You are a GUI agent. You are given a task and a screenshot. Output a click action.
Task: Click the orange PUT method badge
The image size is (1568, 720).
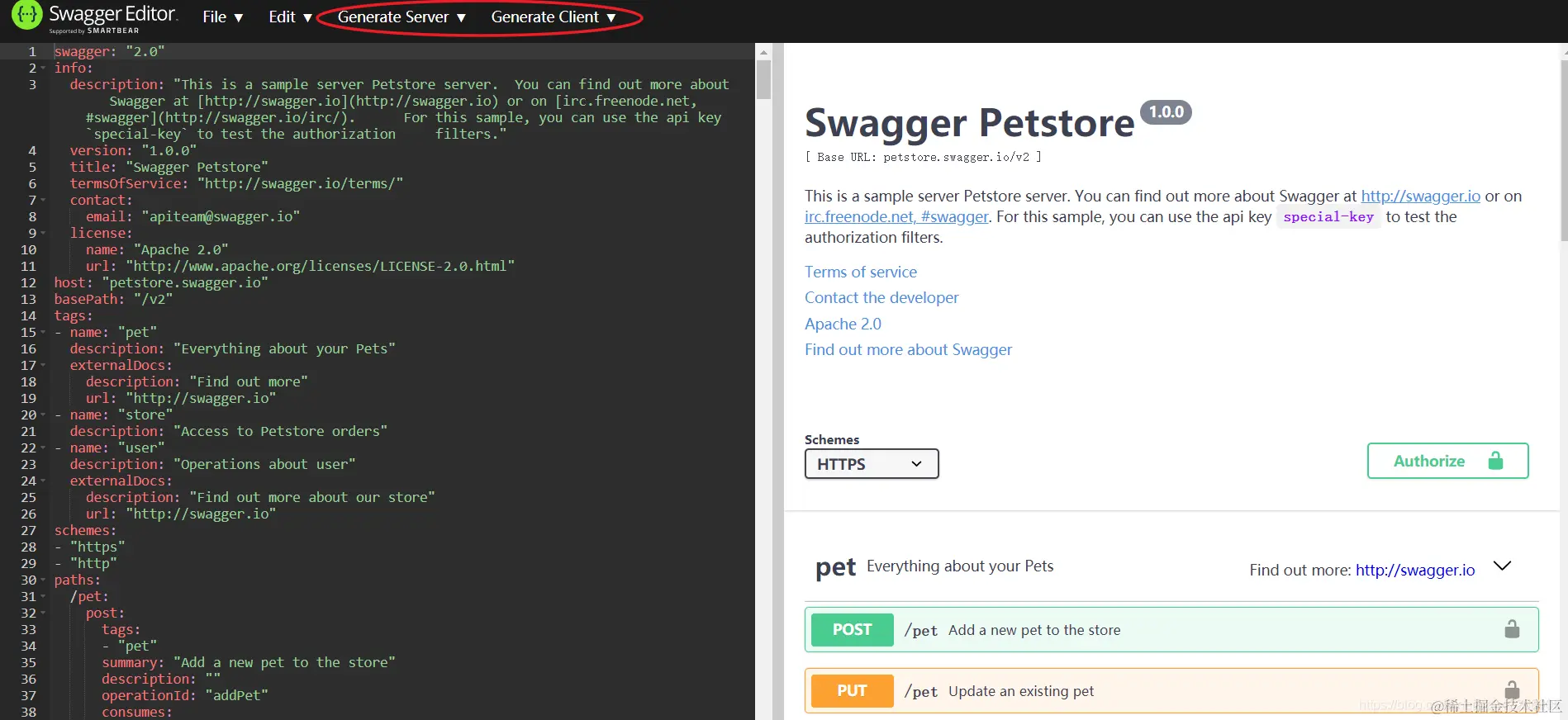tap(852, 691)
